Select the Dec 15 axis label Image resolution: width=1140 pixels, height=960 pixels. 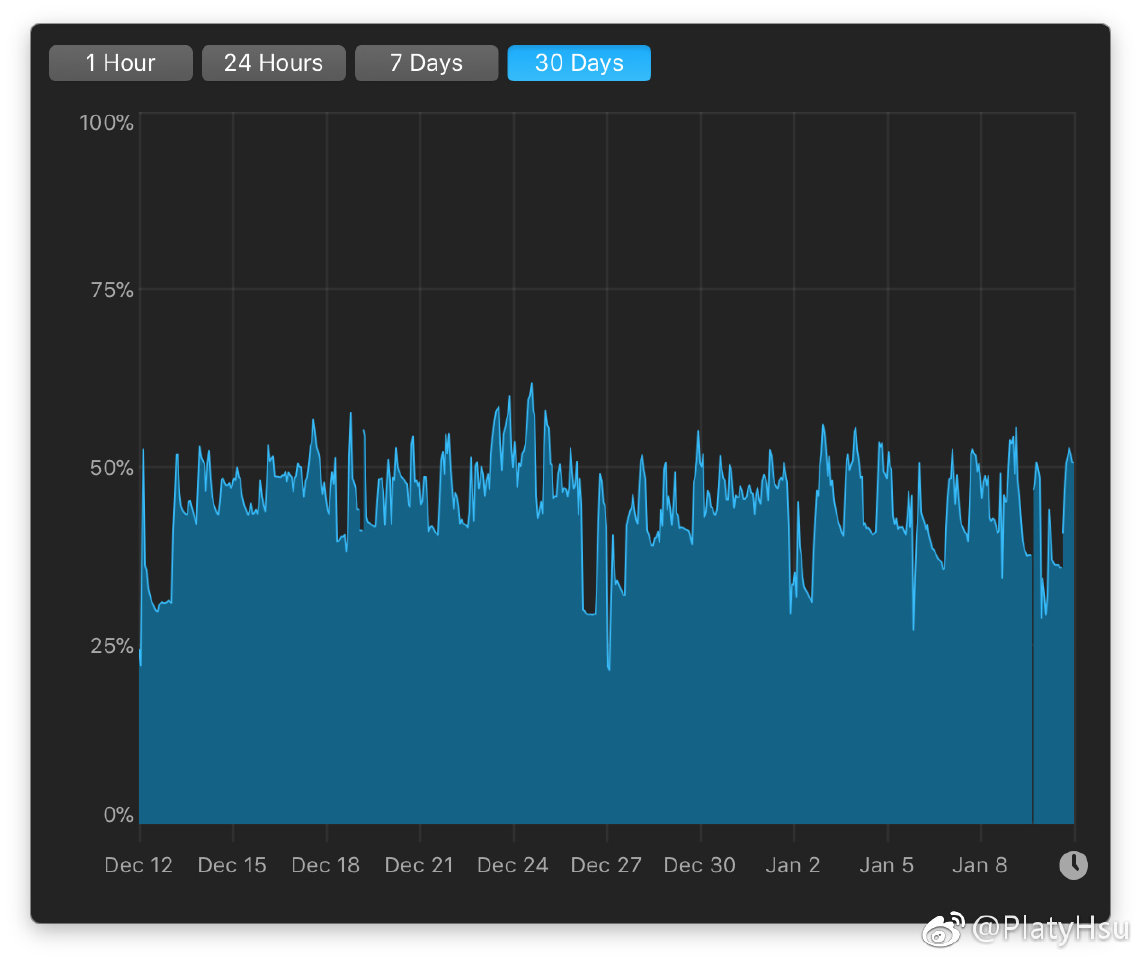(x=232, y=865)
